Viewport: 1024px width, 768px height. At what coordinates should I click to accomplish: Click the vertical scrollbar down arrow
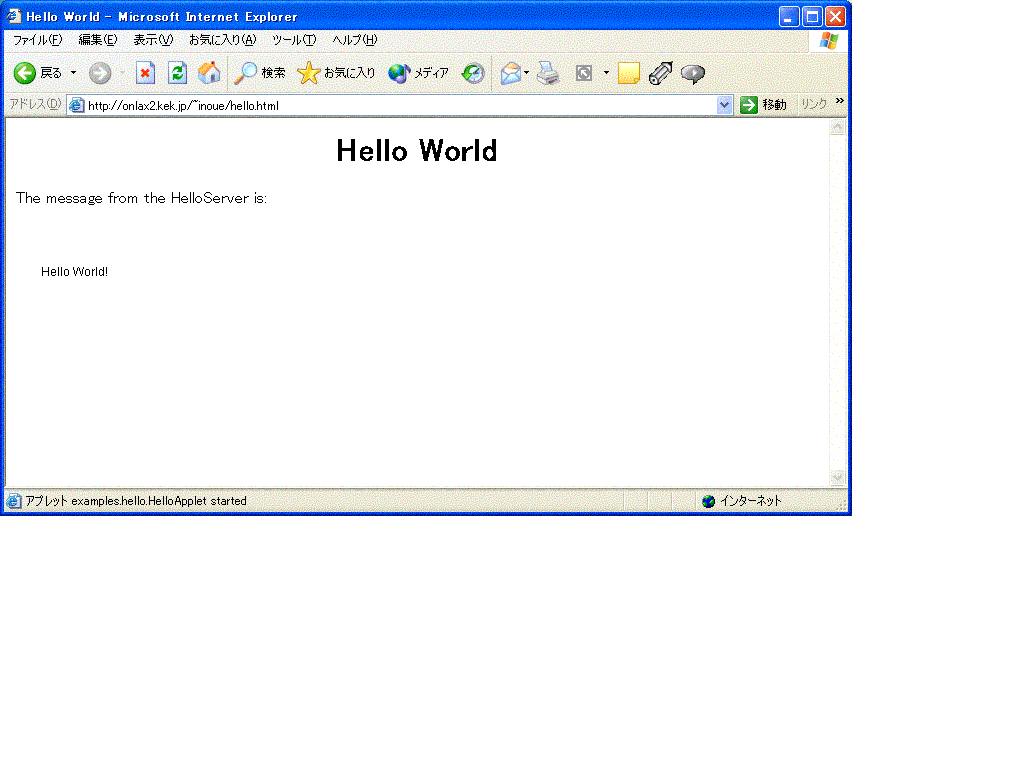pos(837,478)
